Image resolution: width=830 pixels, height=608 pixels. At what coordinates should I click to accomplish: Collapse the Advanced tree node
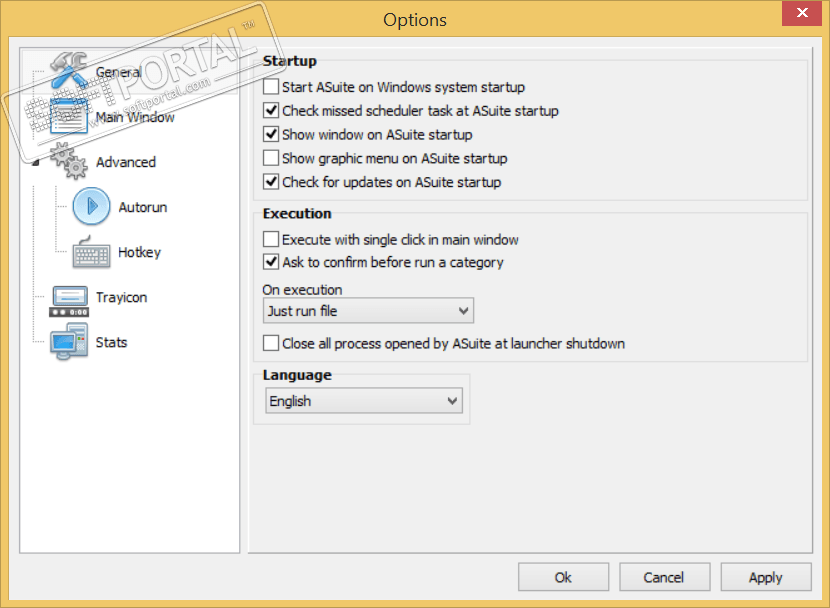[x=37, y=161]
